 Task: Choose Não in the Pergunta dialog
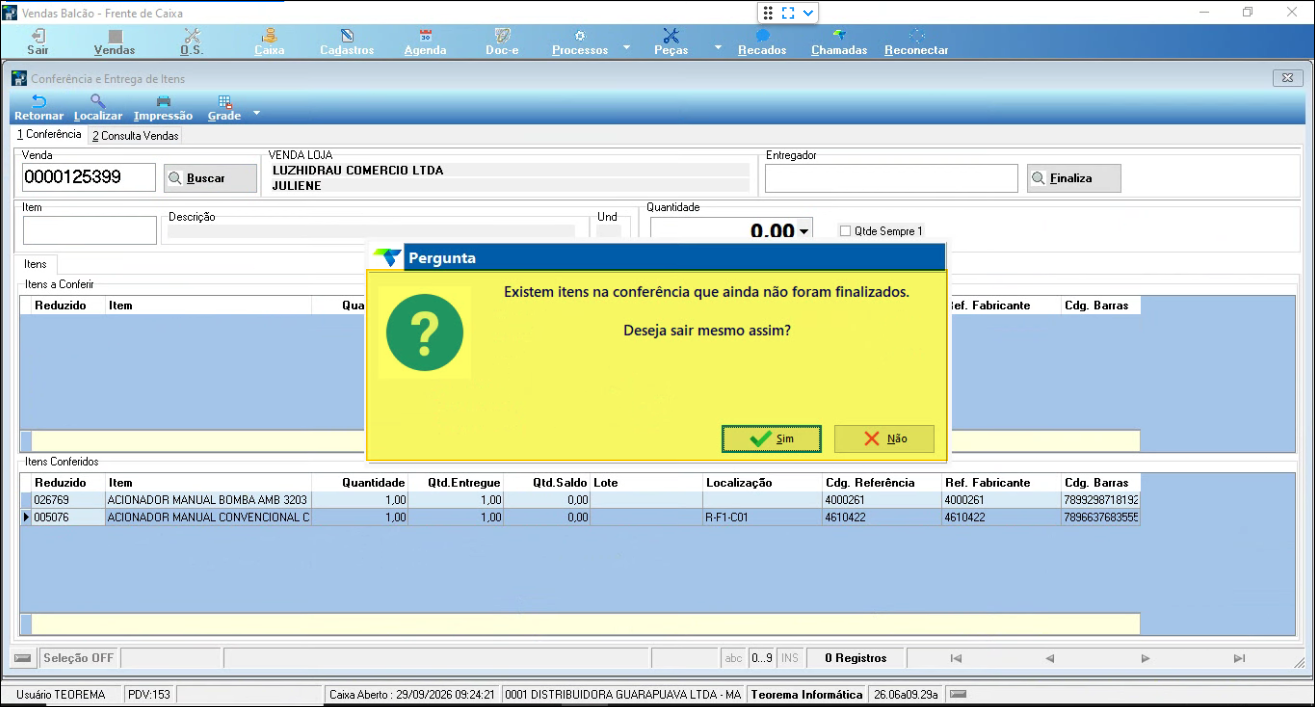[884, 439]
